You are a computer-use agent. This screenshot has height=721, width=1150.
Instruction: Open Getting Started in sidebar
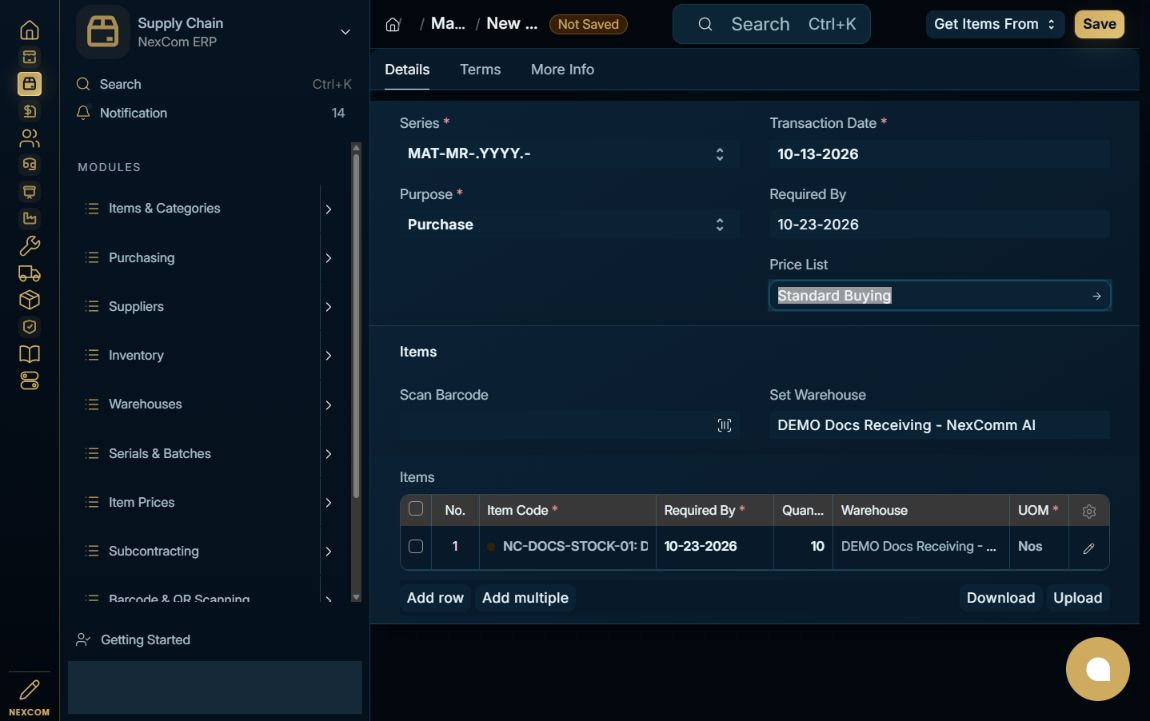pos(145,640)
